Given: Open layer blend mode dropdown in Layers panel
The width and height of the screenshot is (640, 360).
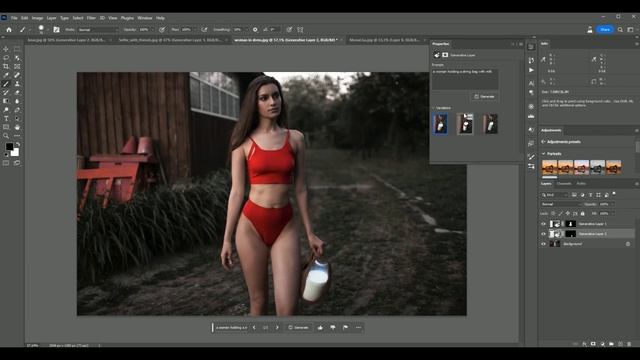Looking at the screenshot, I should 561,204.
